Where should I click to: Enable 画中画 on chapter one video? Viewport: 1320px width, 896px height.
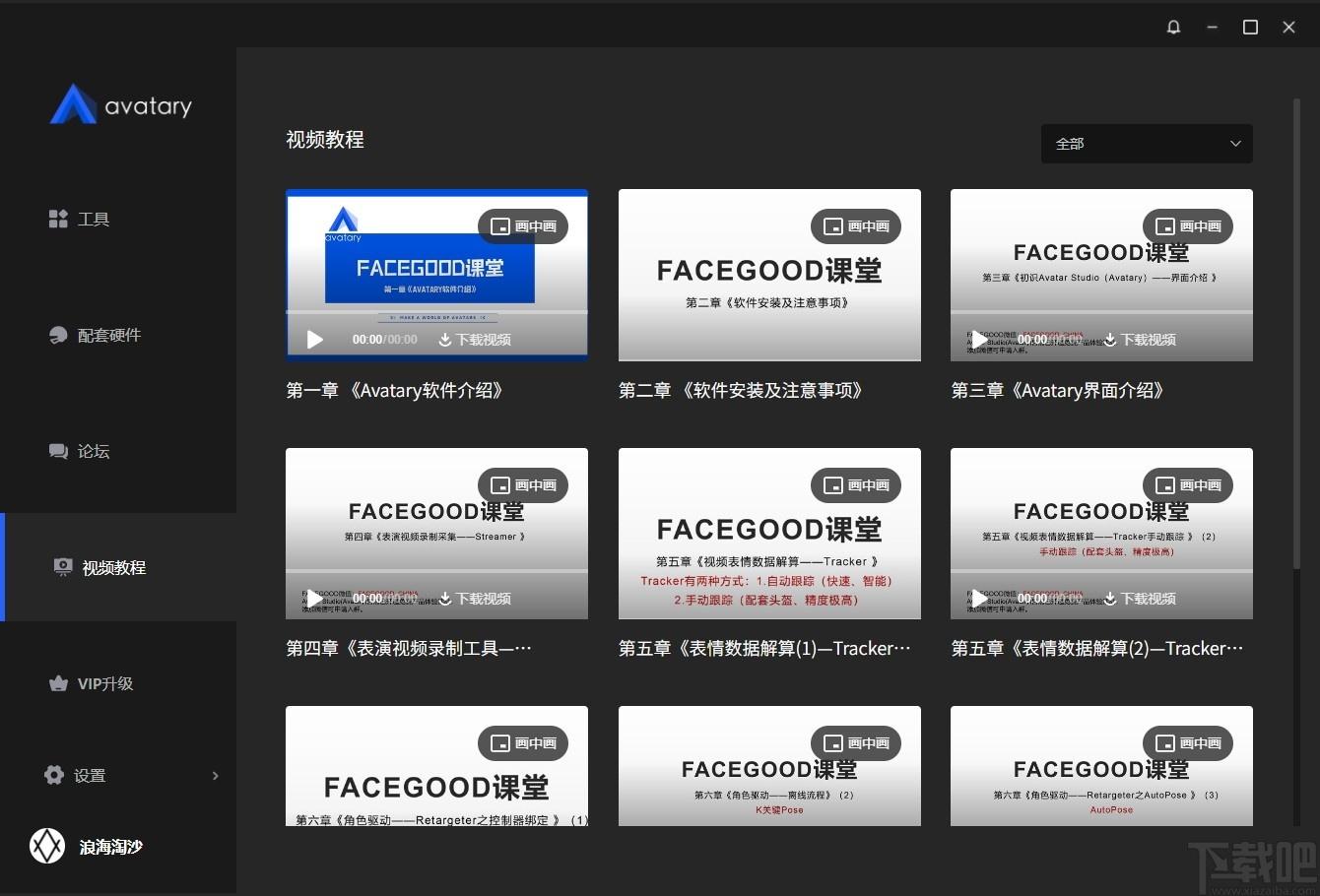click(x=523, y=226)
